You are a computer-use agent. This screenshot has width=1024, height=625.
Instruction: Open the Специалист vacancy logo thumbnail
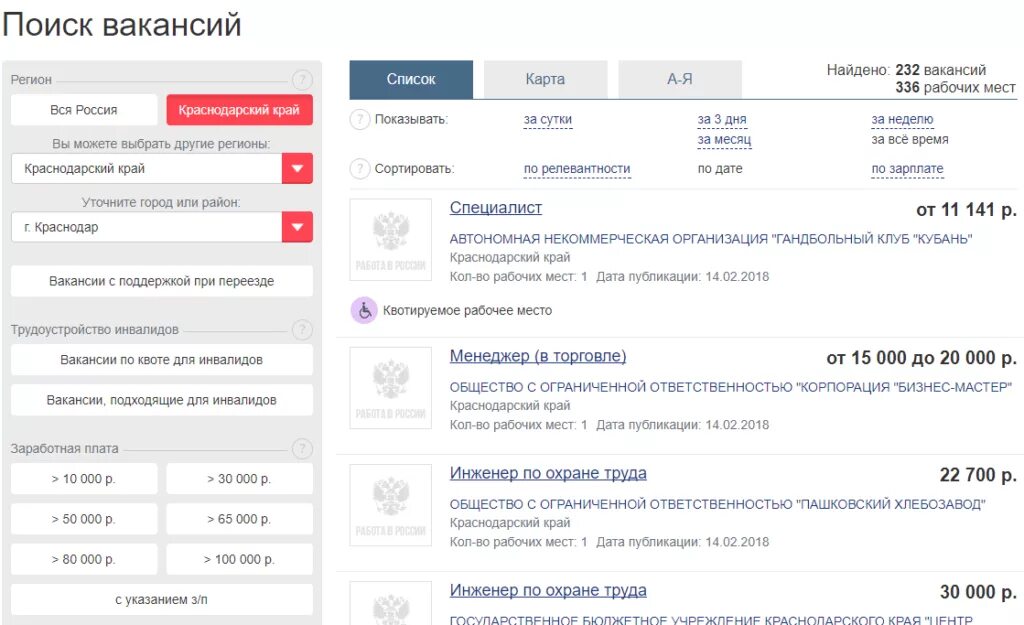click(x=391, y=240)
